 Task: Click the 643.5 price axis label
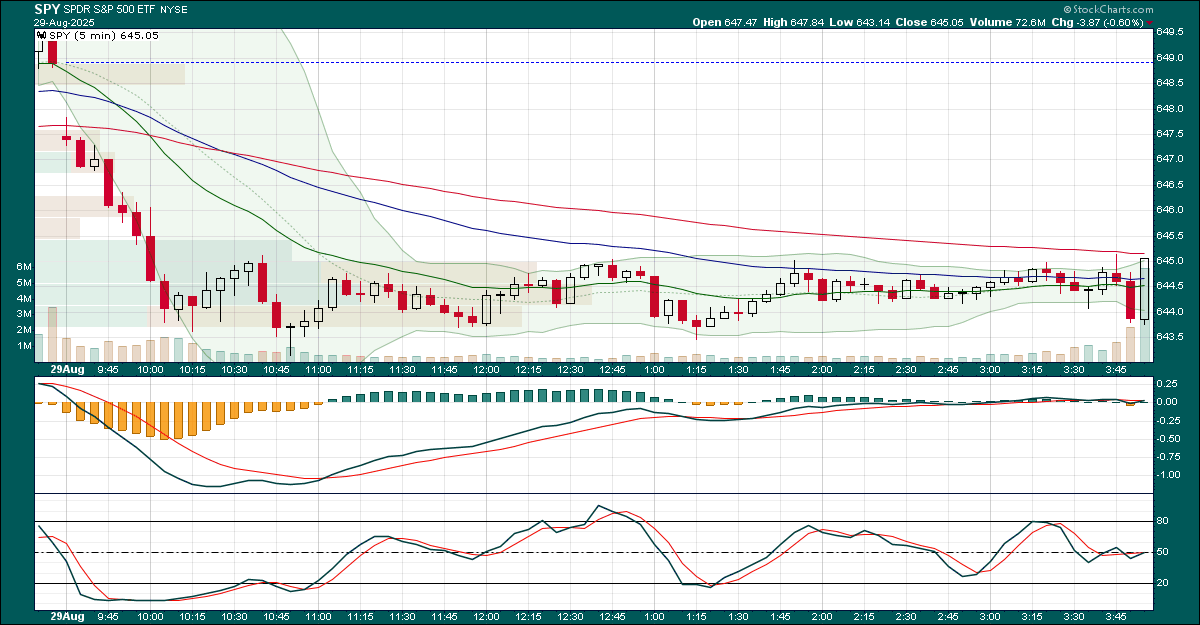coord(1171,337)
